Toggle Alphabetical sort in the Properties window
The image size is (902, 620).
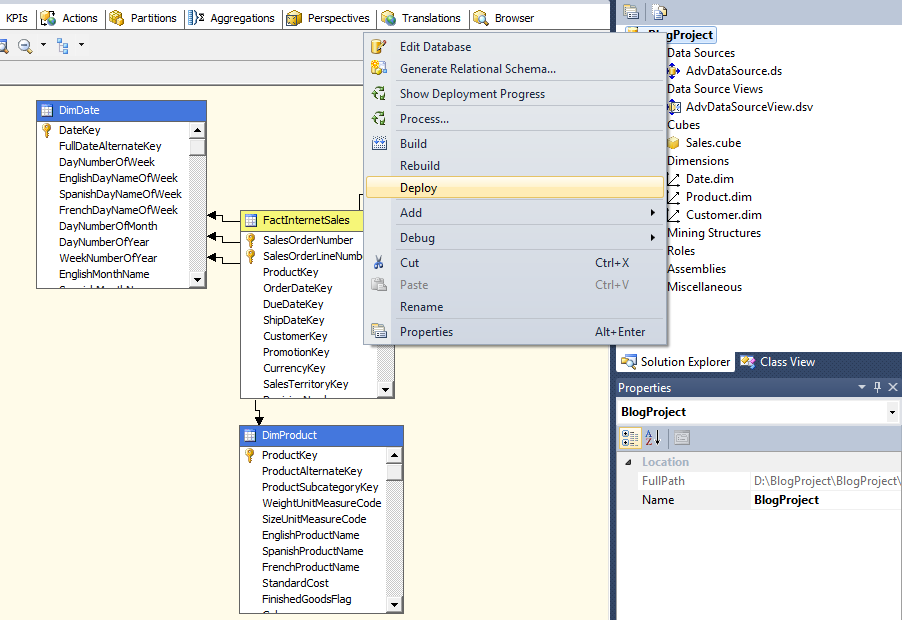(653, 438)
